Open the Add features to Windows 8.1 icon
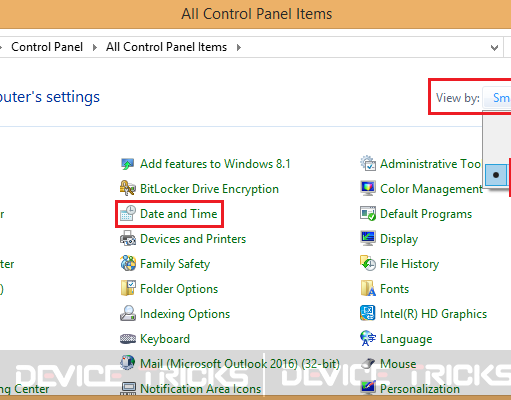The height and width of the screenshot is (400, 511). click(127, 164)
